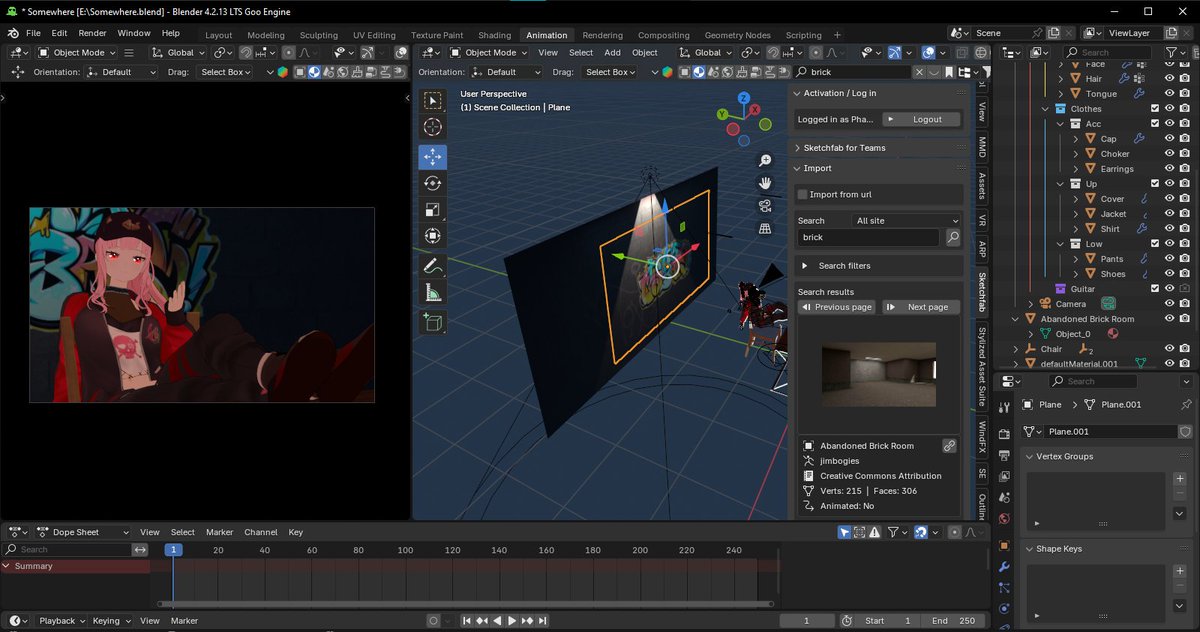Switch to the MMD sidebar tab
1200x632 pixels.
tap(982, 146)
